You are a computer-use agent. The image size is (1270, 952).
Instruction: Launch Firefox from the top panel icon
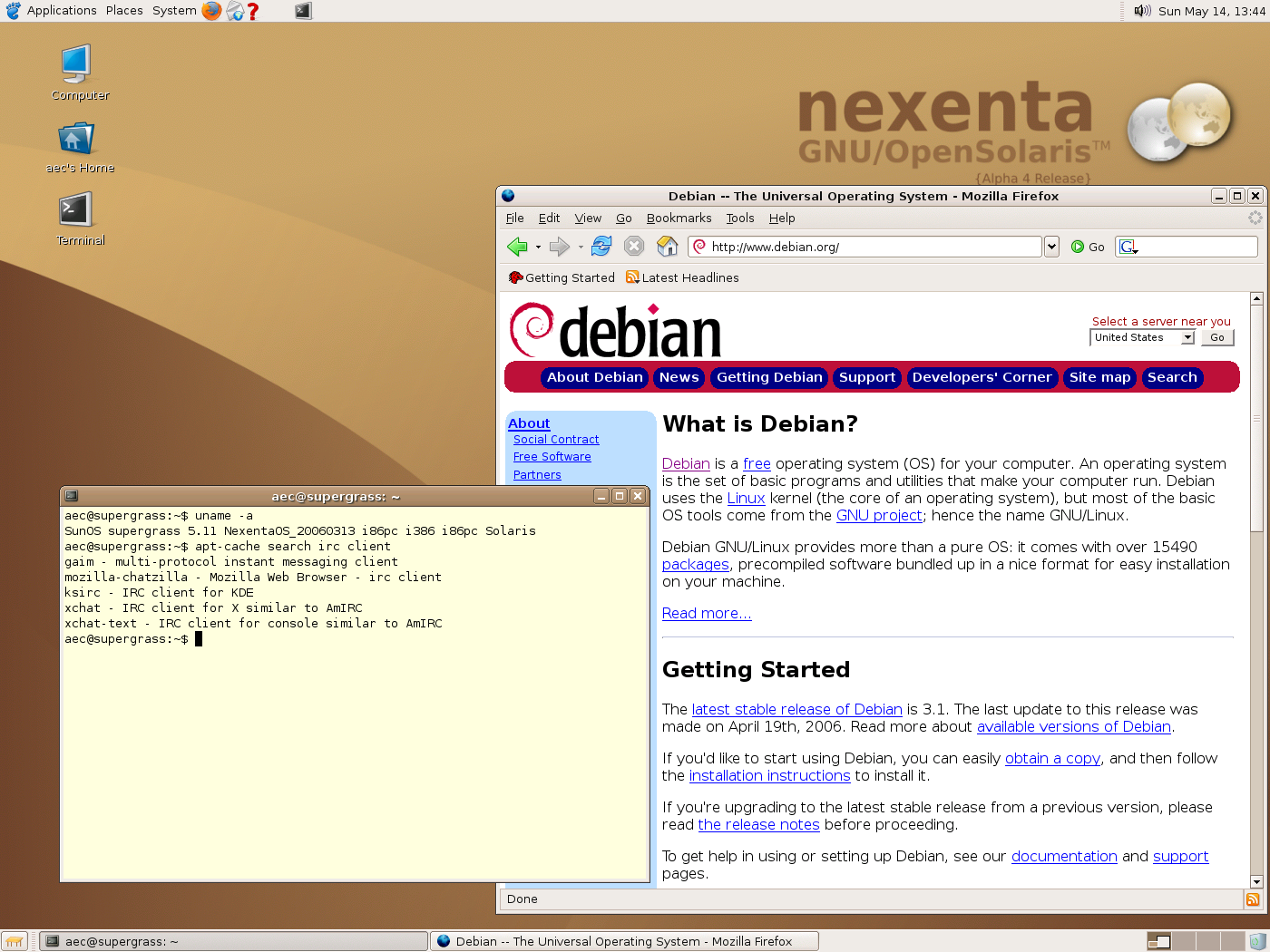(211, 11)
